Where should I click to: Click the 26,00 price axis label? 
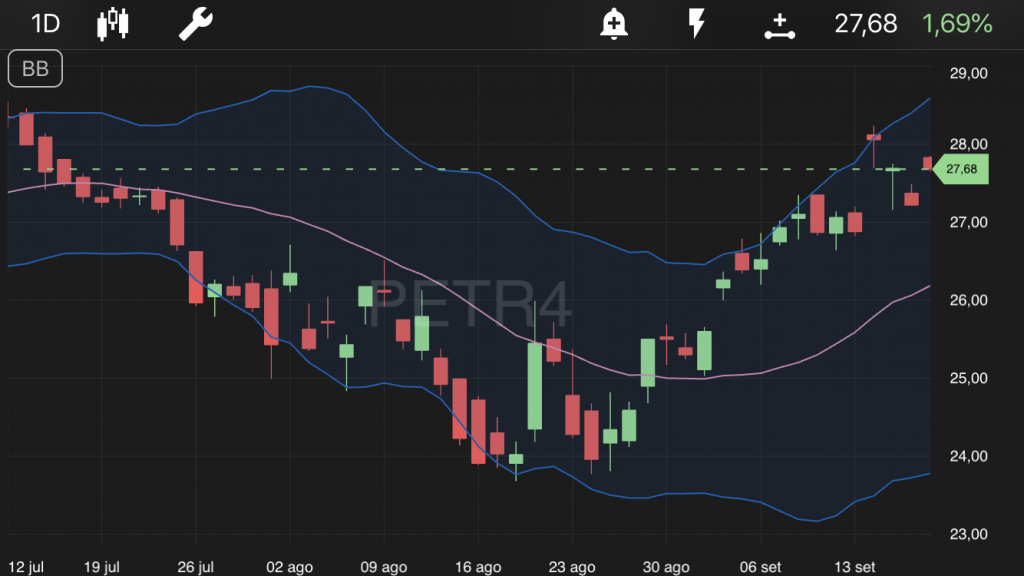tap(968, 300)
